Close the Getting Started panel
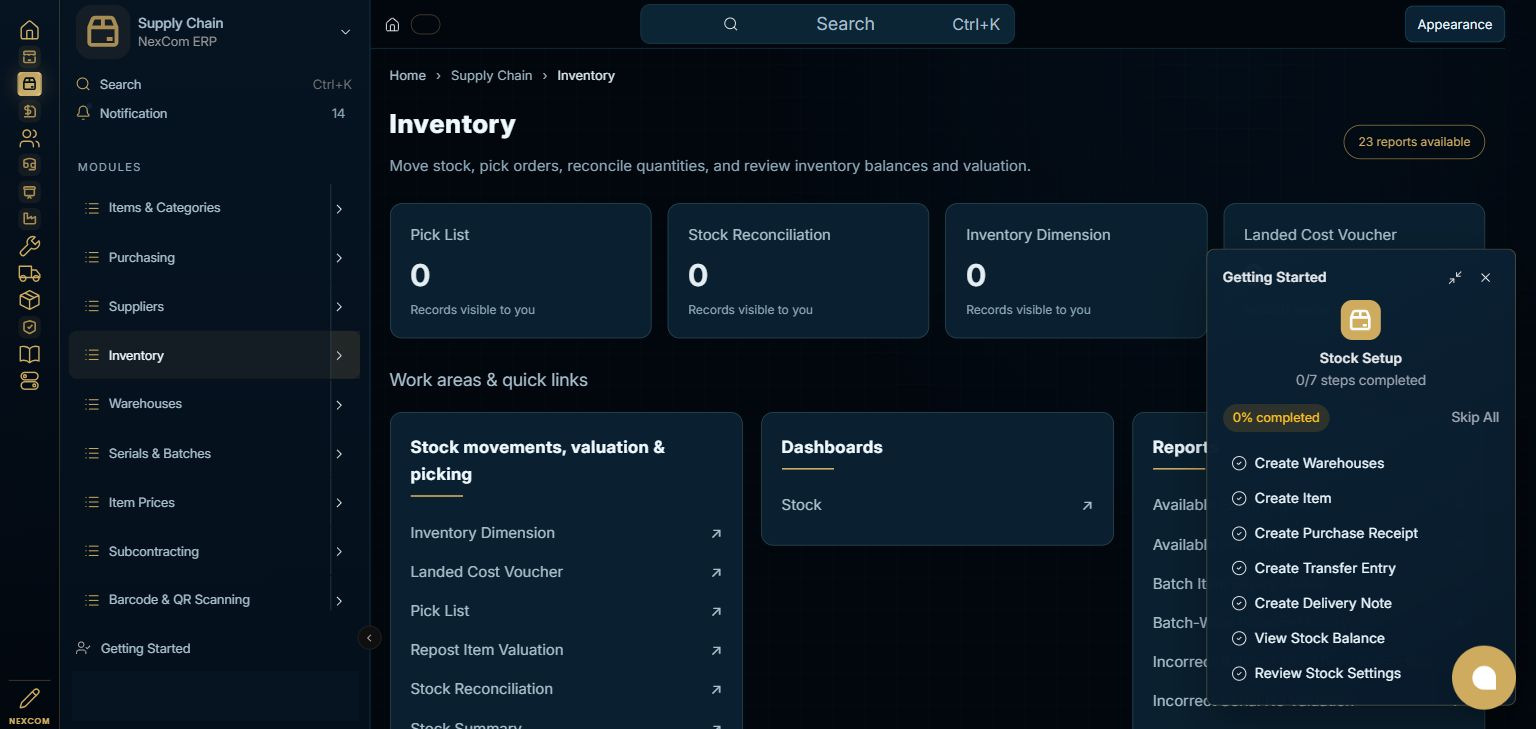This screenshot has height=729, width=1536. point(1486,277)
